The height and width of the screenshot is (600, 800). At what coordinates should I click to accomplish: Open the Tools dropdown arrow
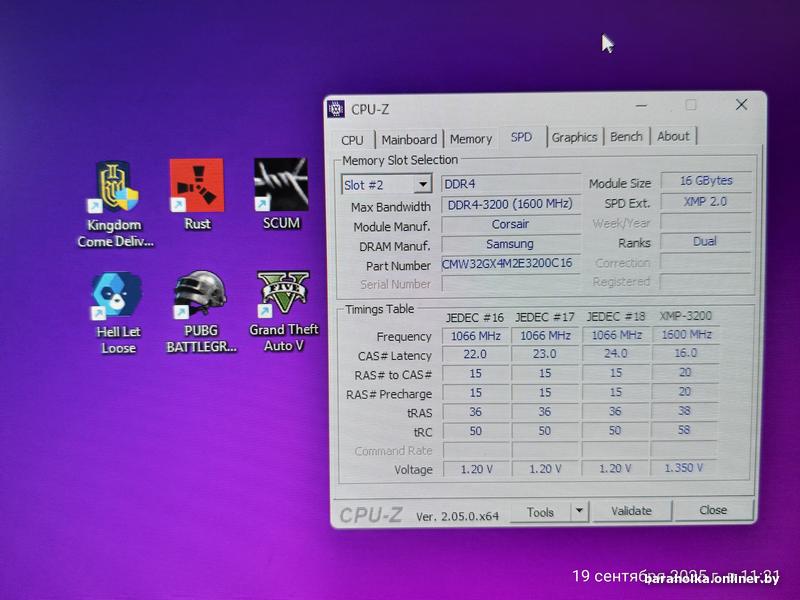tap(578, 511)
